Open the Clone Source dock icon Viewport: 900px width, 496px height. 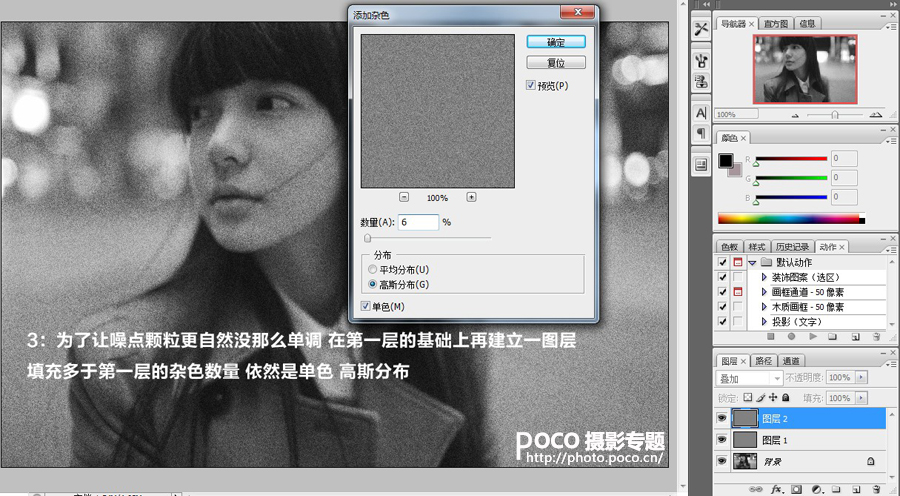[701, 82]
